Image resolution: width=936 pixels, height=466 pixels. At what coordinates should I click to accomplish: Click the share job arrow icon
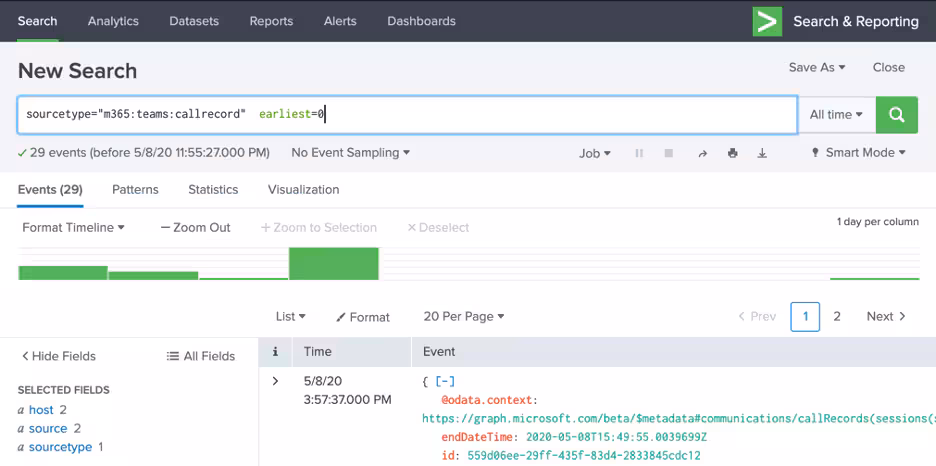[702, 153]
